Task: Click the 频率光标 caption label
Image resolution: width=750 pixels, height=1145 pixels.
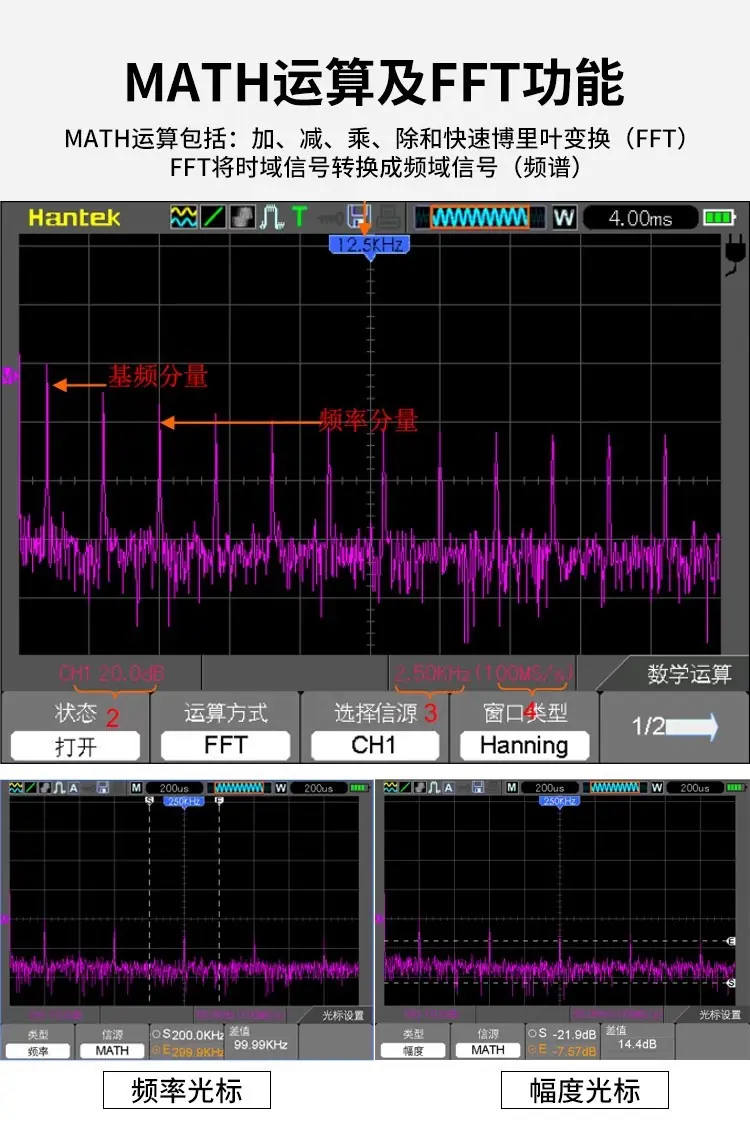Action: 187,1090
